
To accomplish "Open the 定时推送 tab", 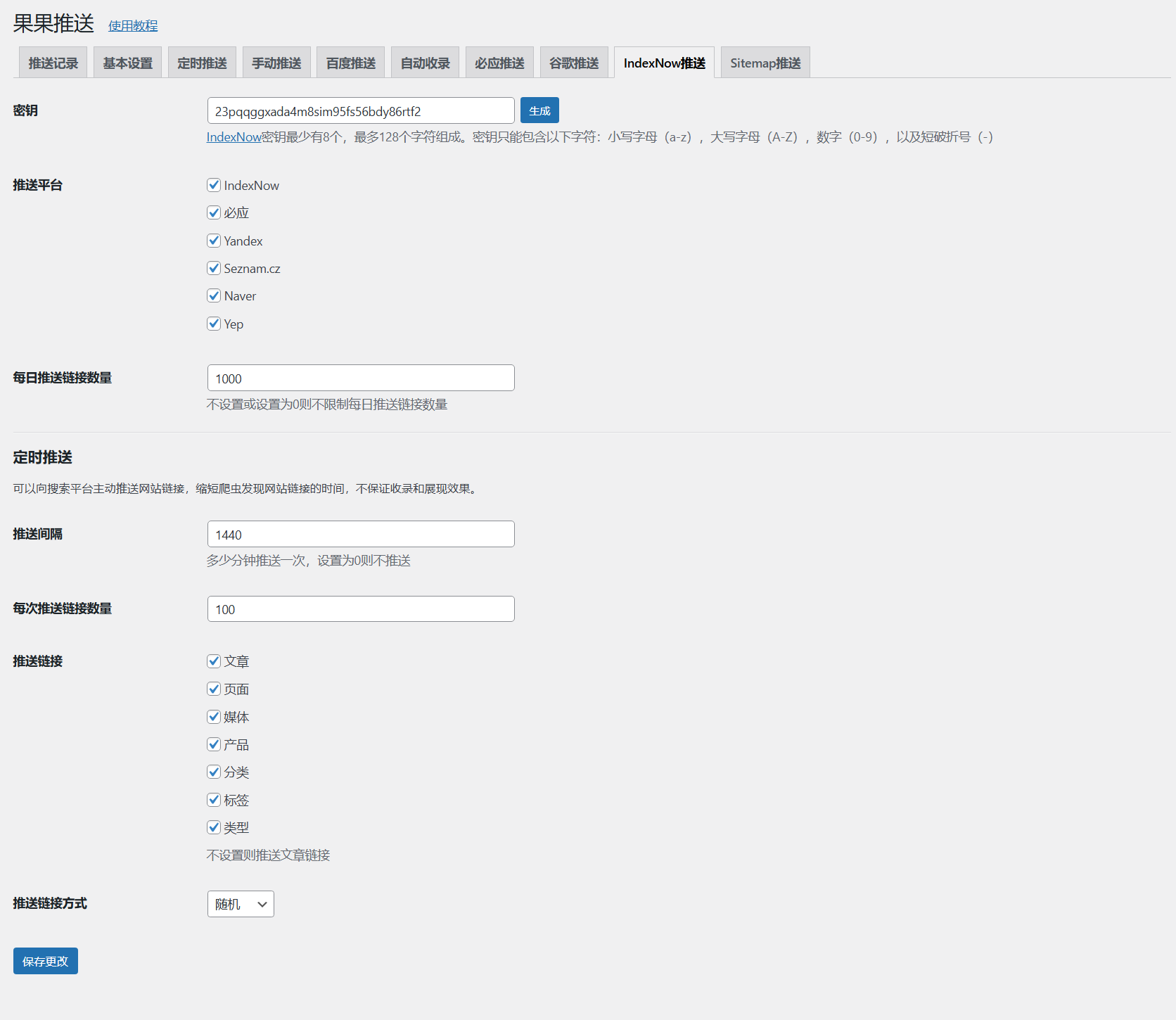I will [x=202, y=63].
